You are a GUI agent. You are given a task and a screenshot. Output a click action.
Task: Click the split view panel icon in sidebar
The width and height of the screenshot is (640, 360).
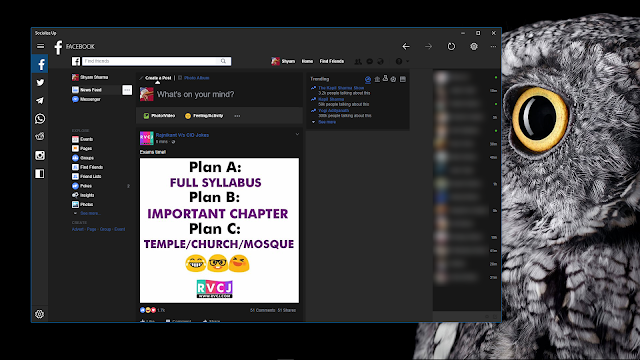pyautogui.click(x=40, y=174)
